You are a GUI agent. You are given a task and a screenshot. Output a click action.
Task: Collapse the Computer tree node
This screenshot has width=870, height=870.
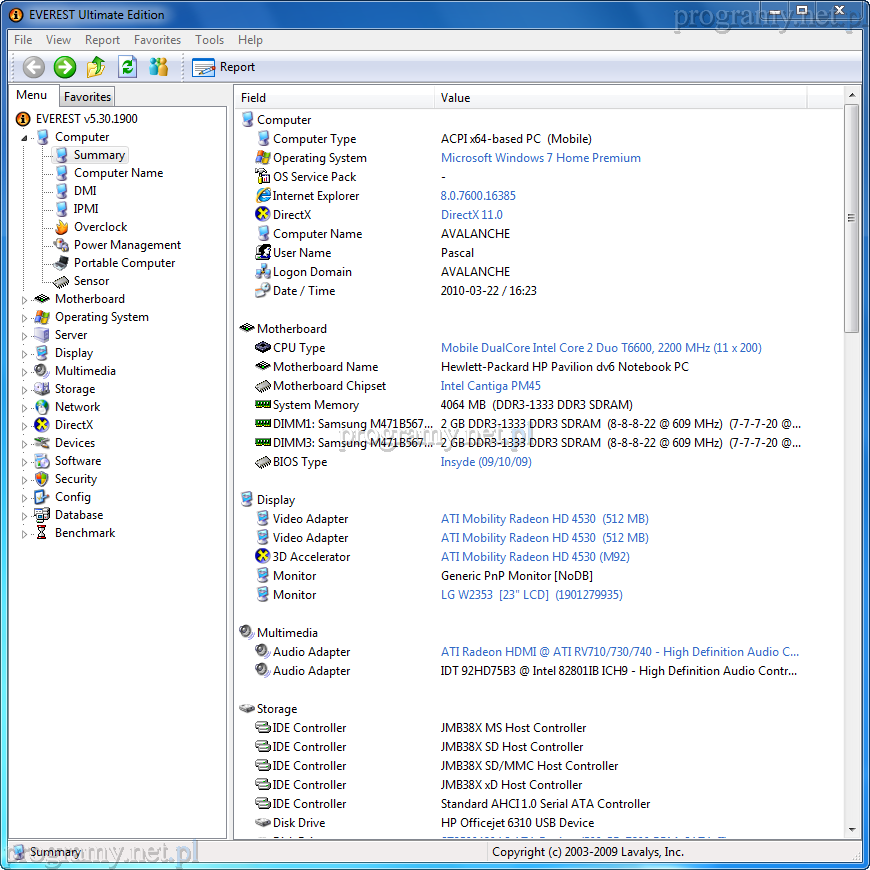coord(25,138)
